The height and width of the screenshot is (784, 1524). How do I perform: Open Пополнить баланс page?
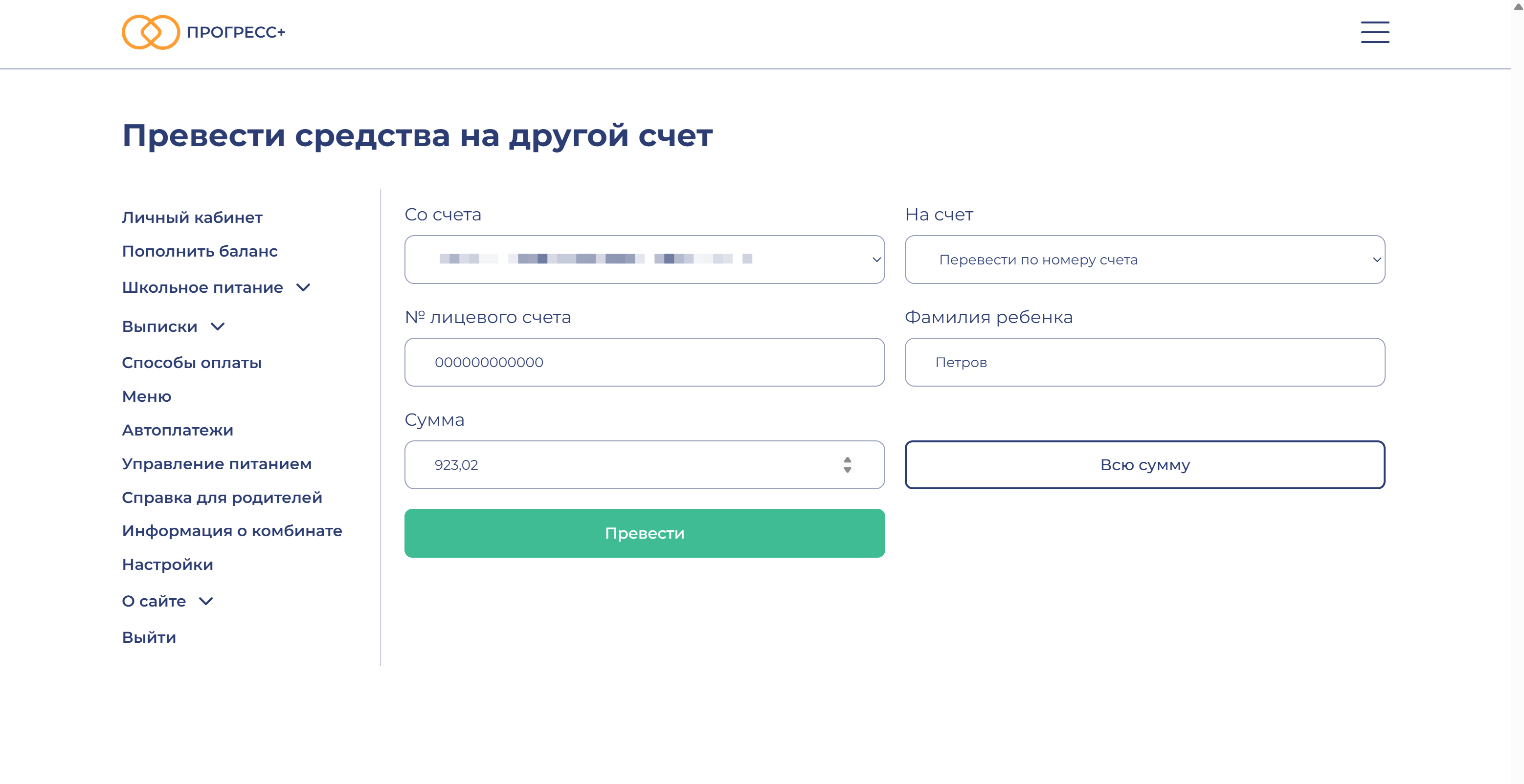coord(200,251)
